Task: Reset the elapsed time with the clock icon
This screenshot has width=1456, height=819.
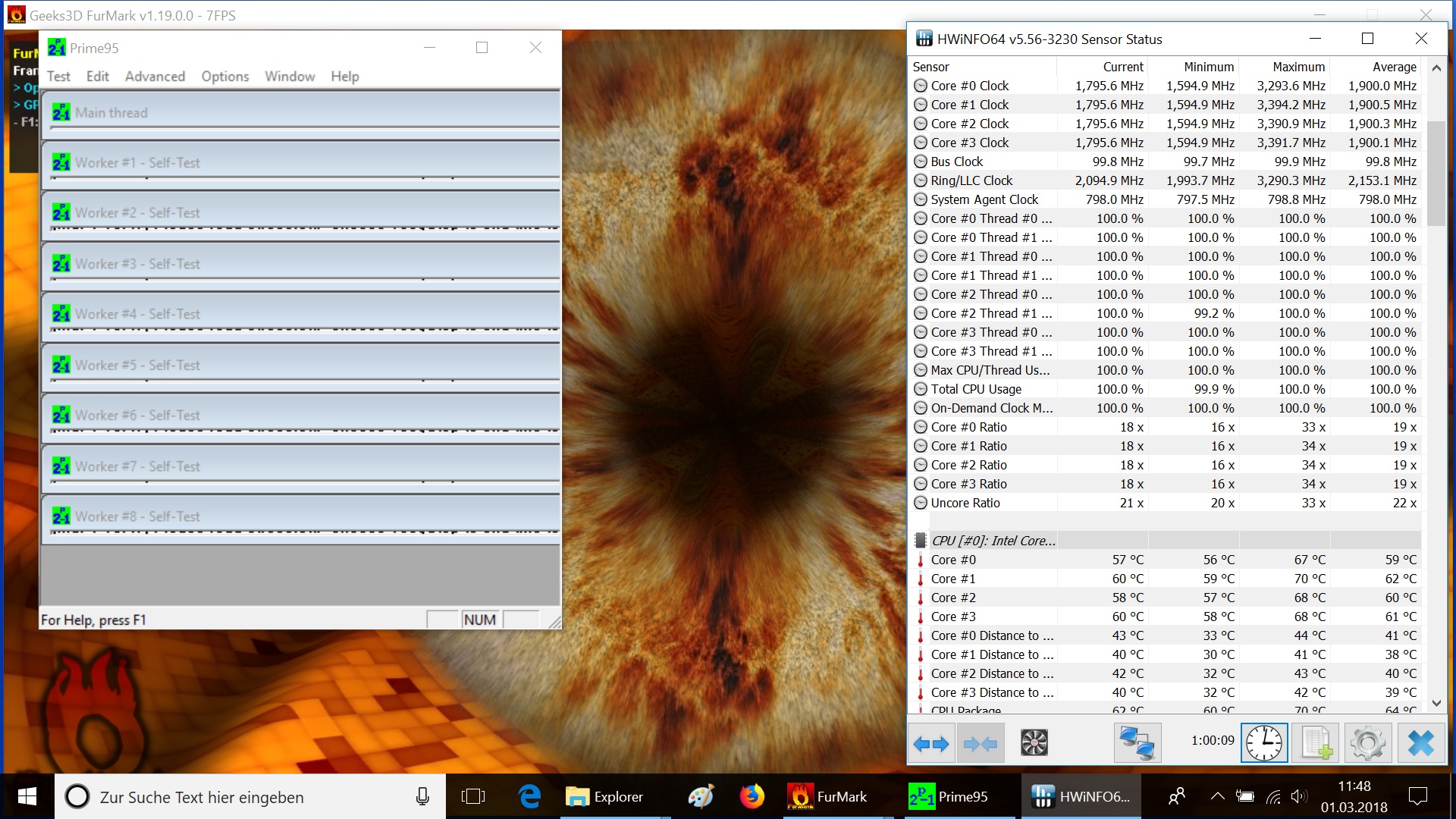Action: [1264, 743]
